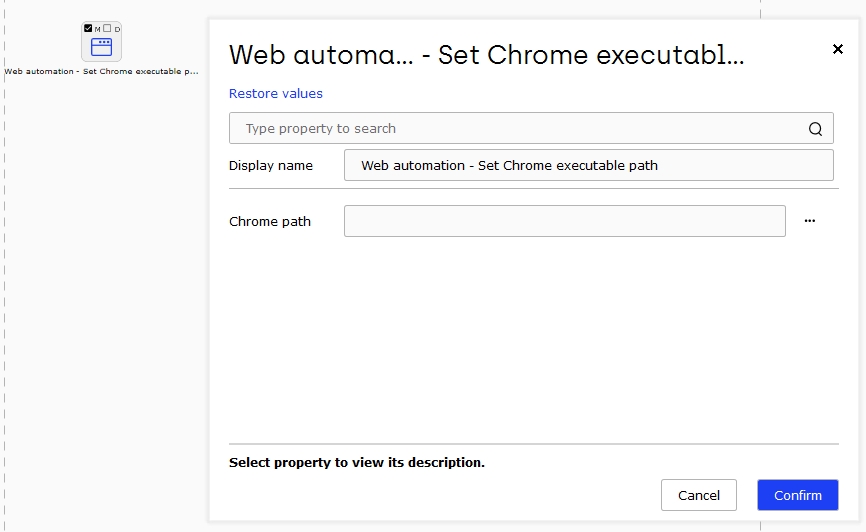
Task: Click into the Chrome path field
Action: (564, 221)
